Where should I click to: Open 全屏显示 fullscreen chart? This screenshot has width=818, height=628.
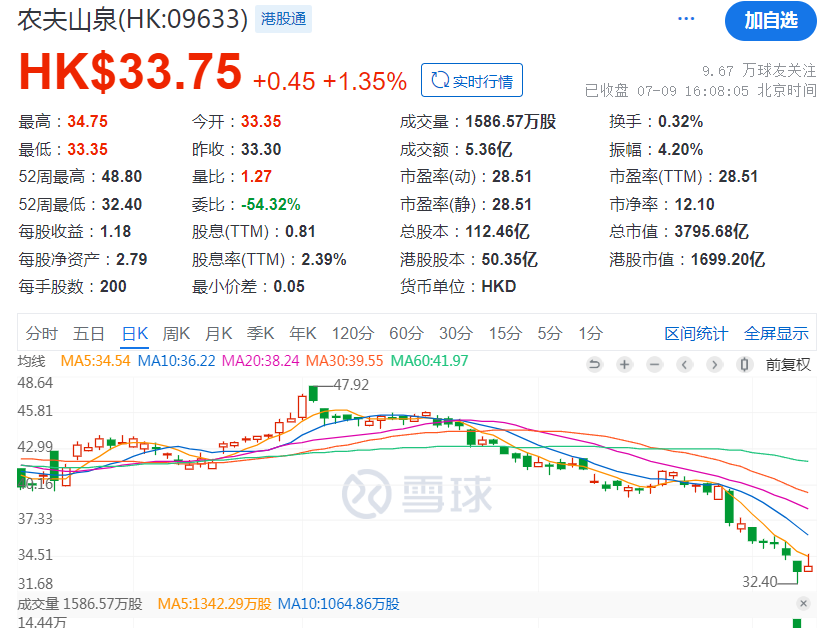point(776,333)
